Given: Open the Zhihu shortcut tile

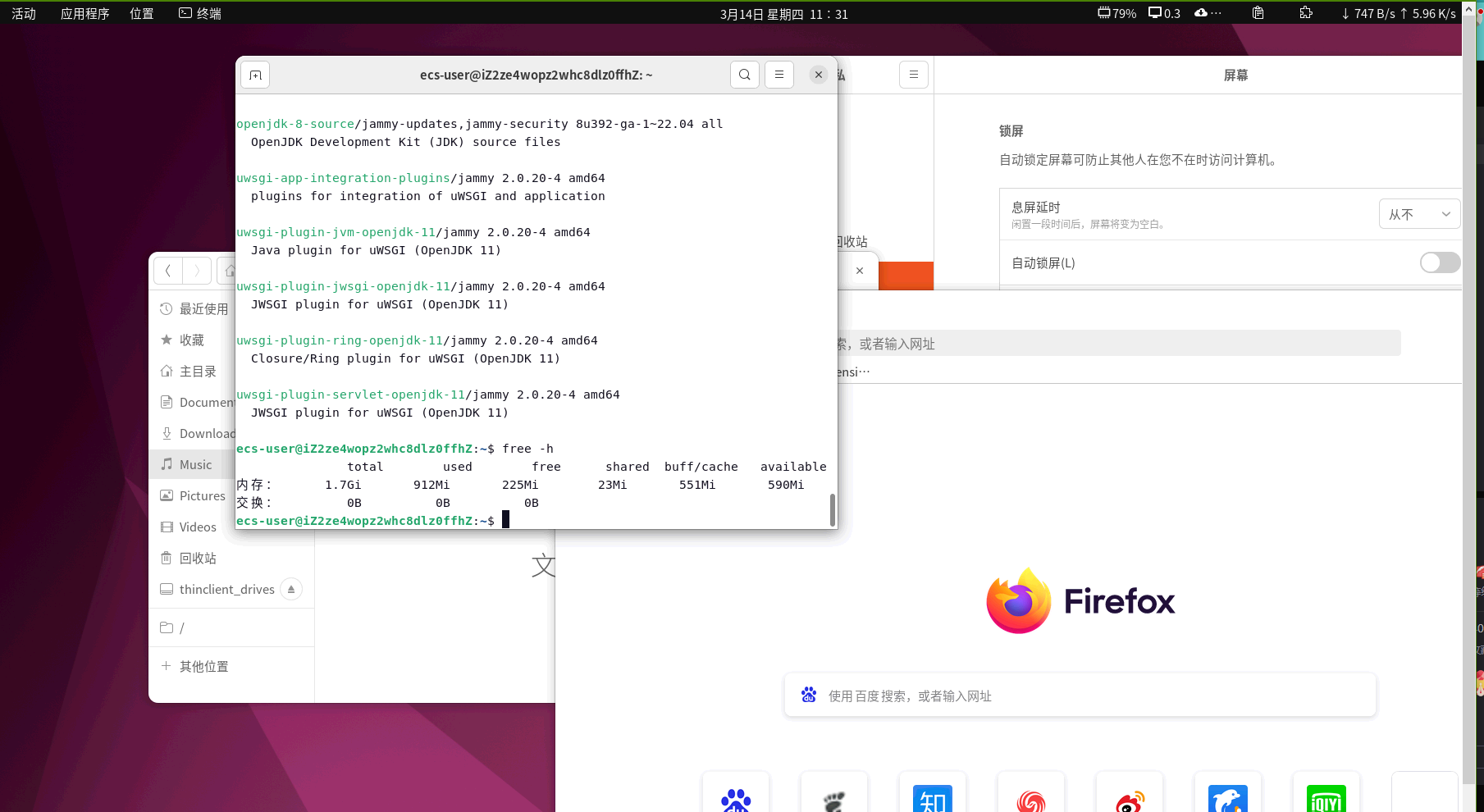Looking at the screenshot, I should coord(933,792).
